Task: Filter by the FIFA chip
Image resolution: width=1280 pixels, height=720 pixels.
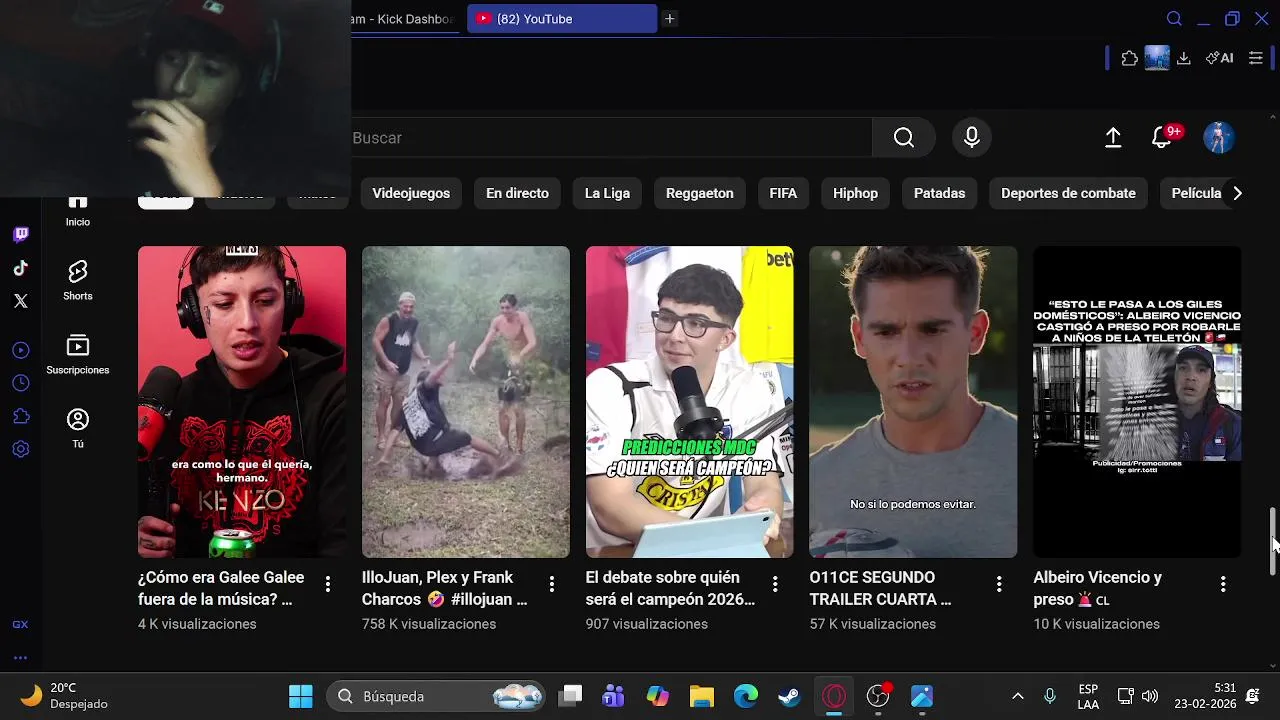Action: point(783,193)
